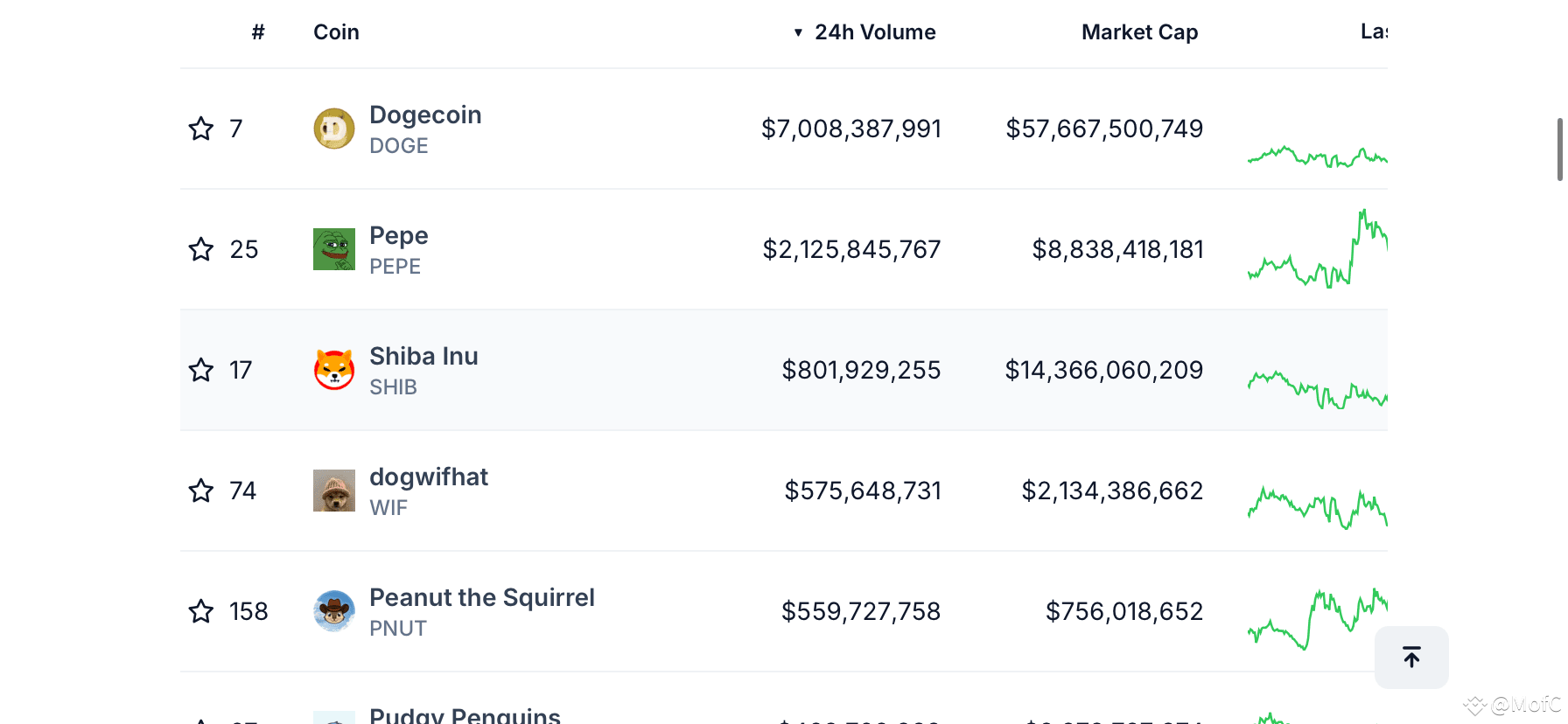Click the Shiba Inu coin logo
Image resolution: width=1568 pixels, height=724 pixels.
click(x=334, y=370)
